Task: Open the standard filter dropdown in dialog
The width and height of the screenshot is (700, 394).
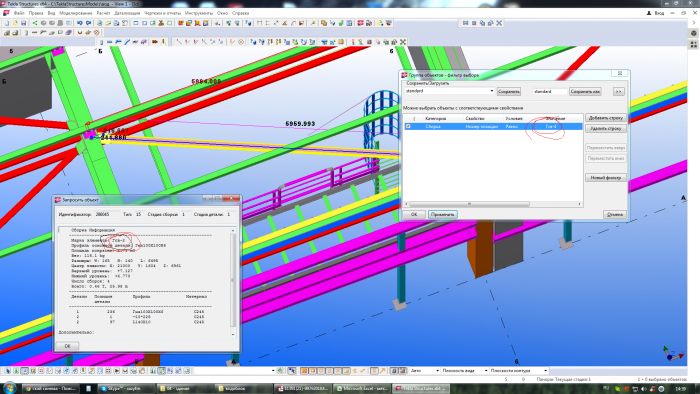Action: point(492,91)
